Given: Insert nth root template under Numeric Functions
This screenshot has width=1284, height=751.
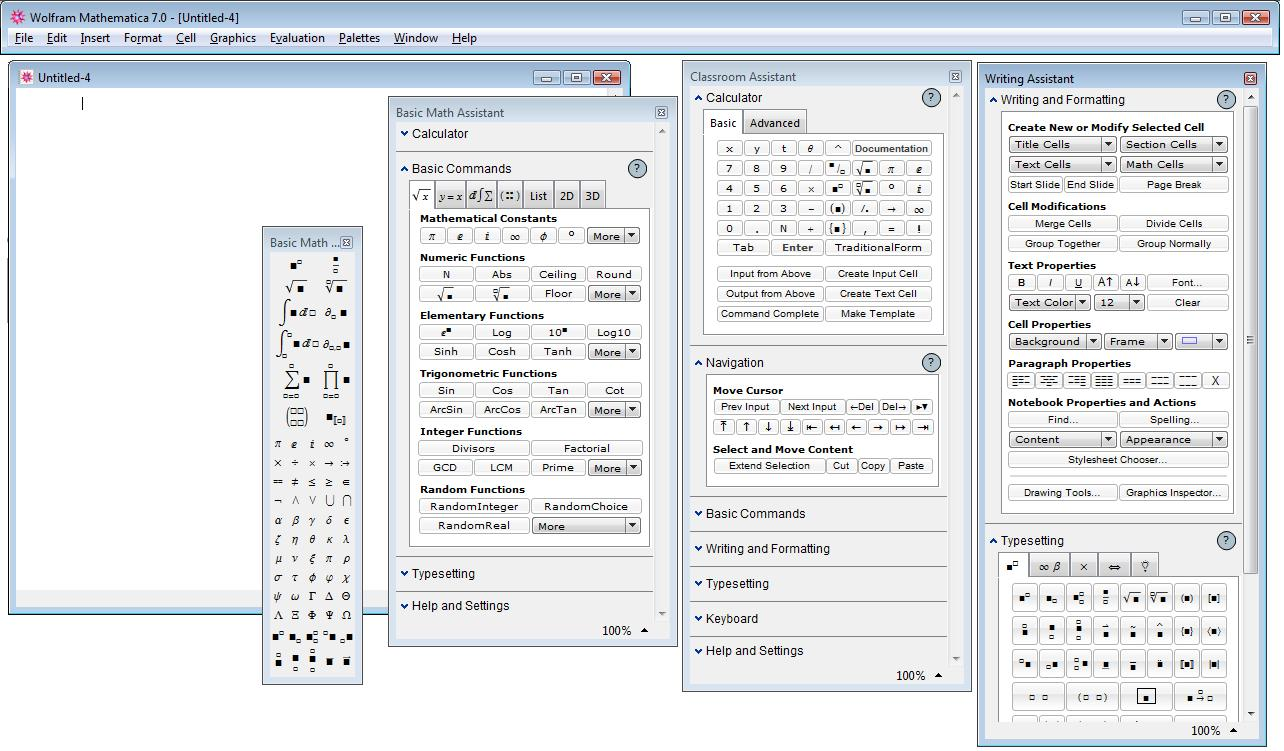Looking at the screenshot, I should (502, 294).
